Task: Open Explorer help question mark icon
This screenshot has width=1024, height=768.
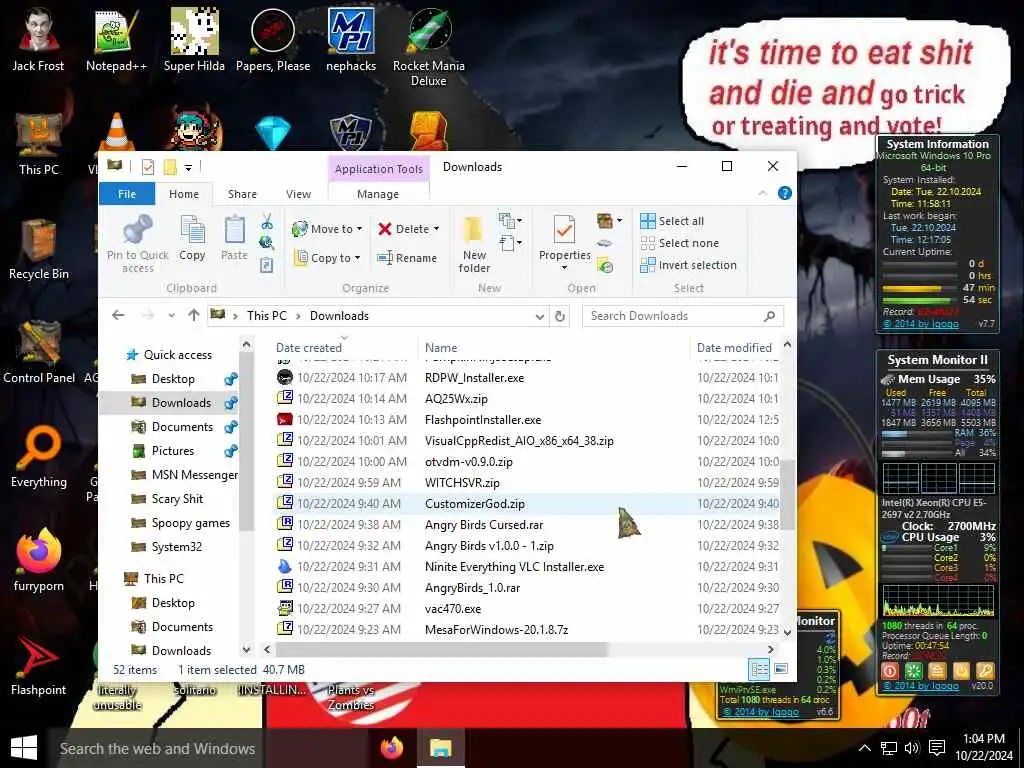Action: pyautogui.click(x=785, y=193)
